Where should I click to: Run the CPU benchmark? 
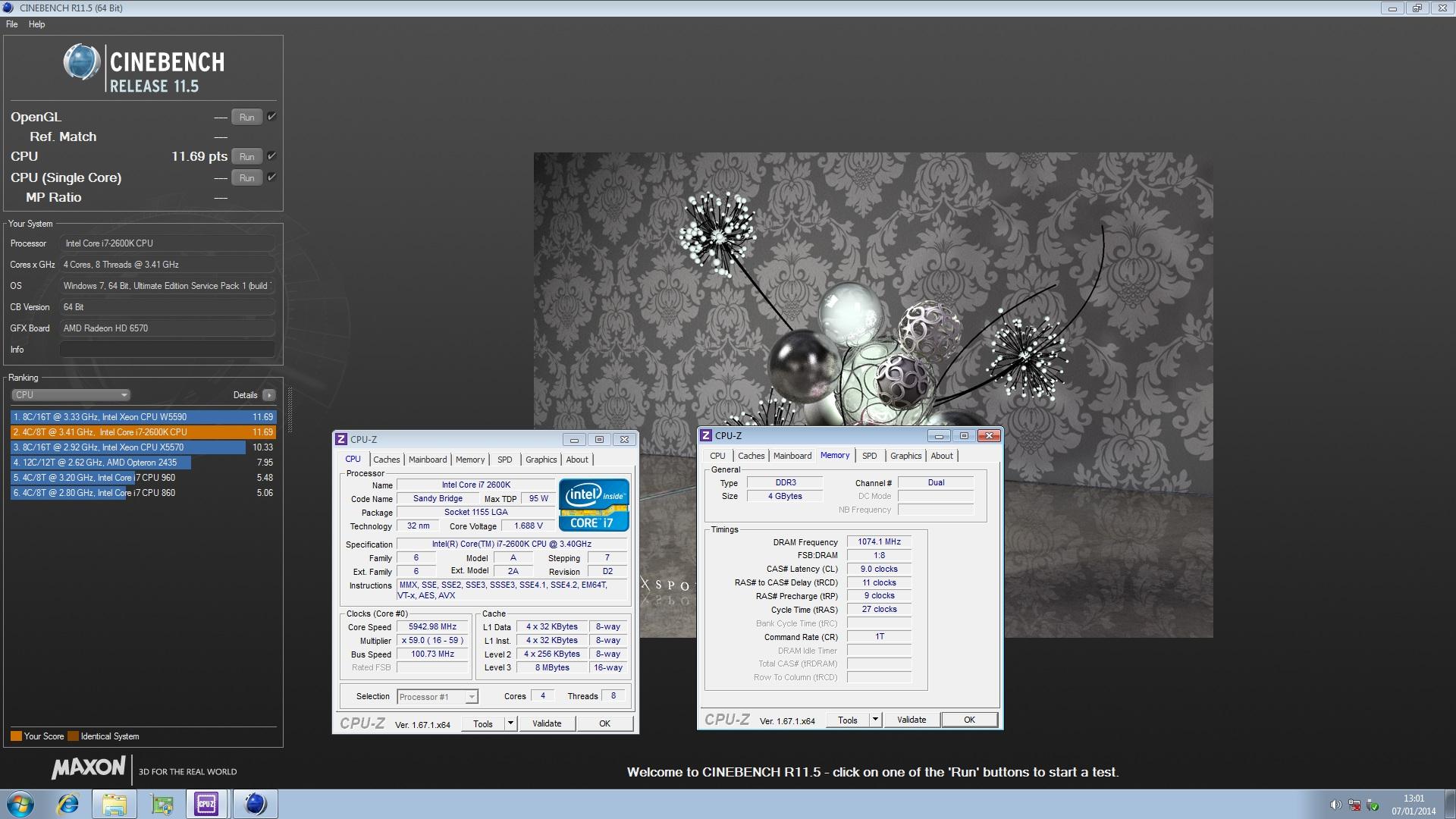(247, 156)
